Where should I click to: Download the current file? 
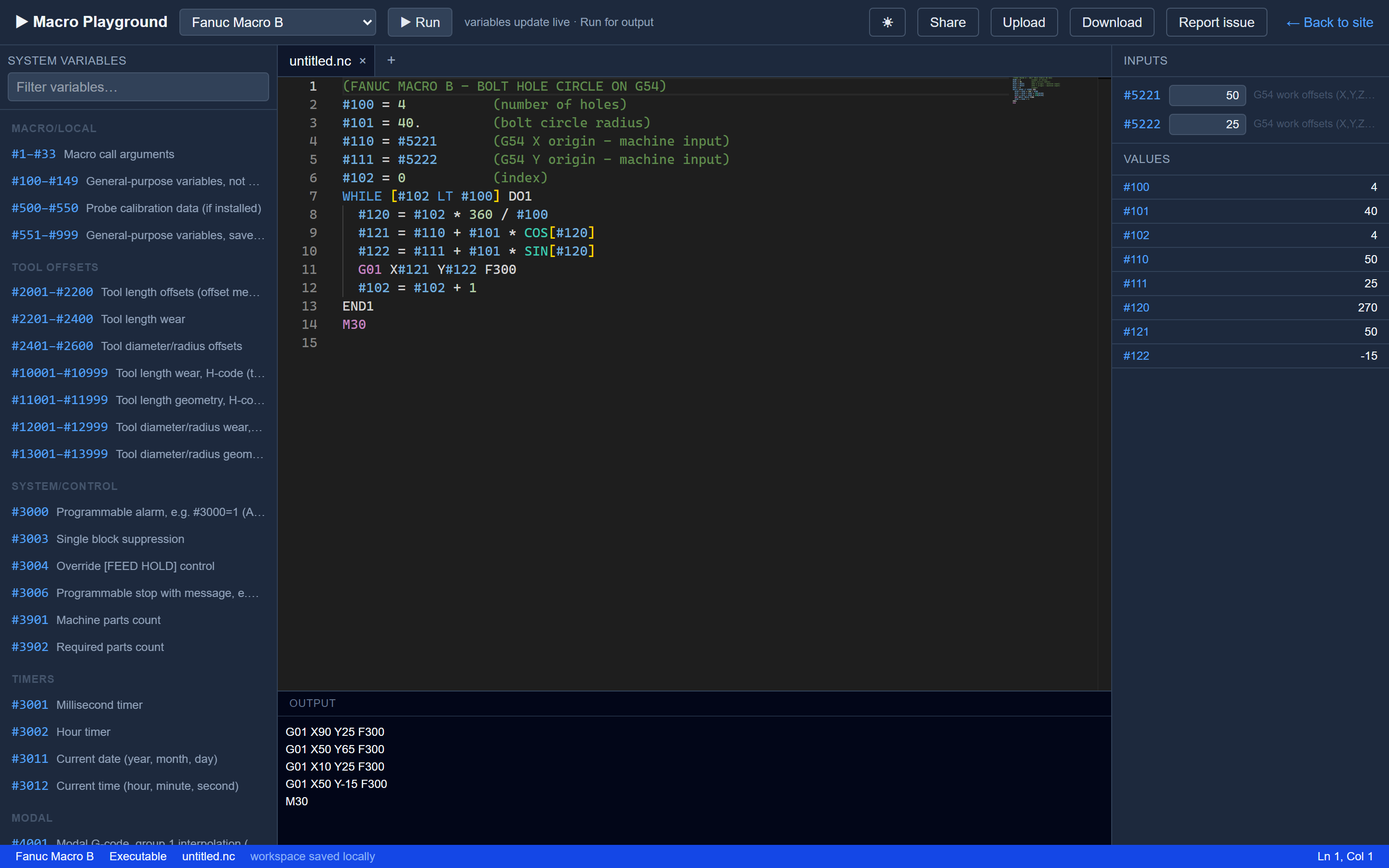(x=1111, y=22)
